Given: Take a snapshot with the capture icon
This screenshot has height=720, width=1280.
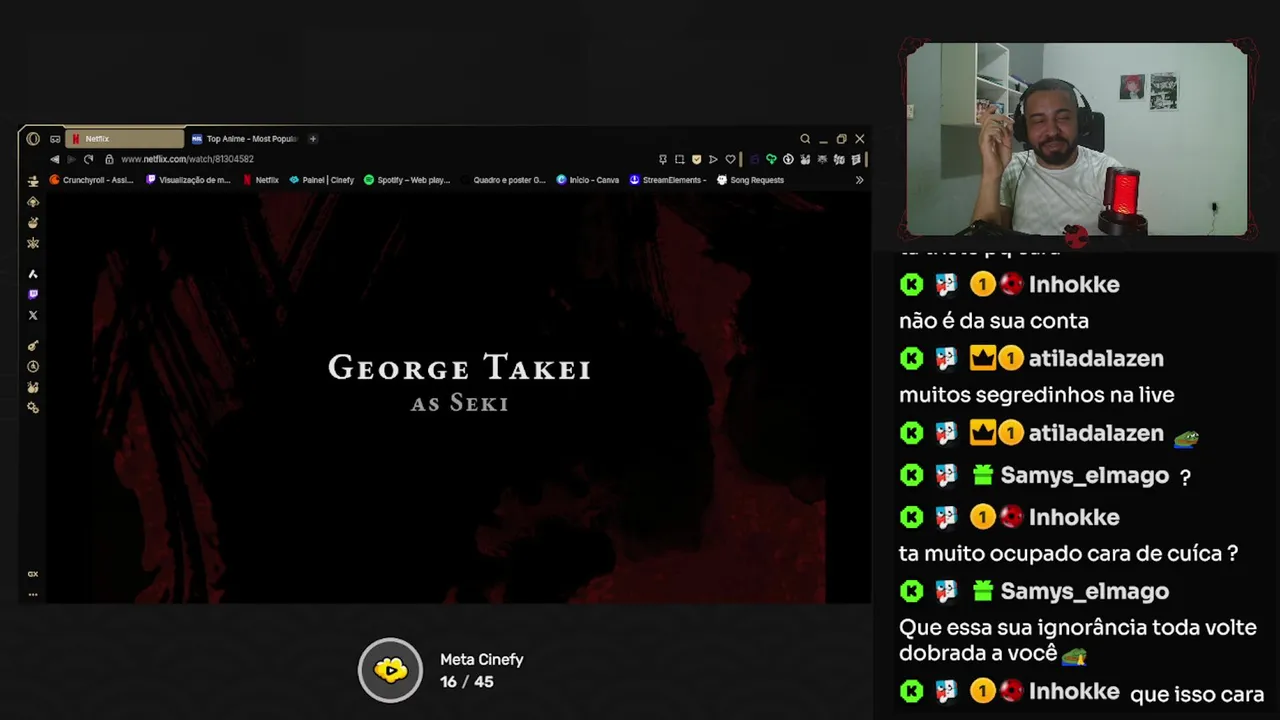Looking at the screenshot, I should click(x=679, y=159).
